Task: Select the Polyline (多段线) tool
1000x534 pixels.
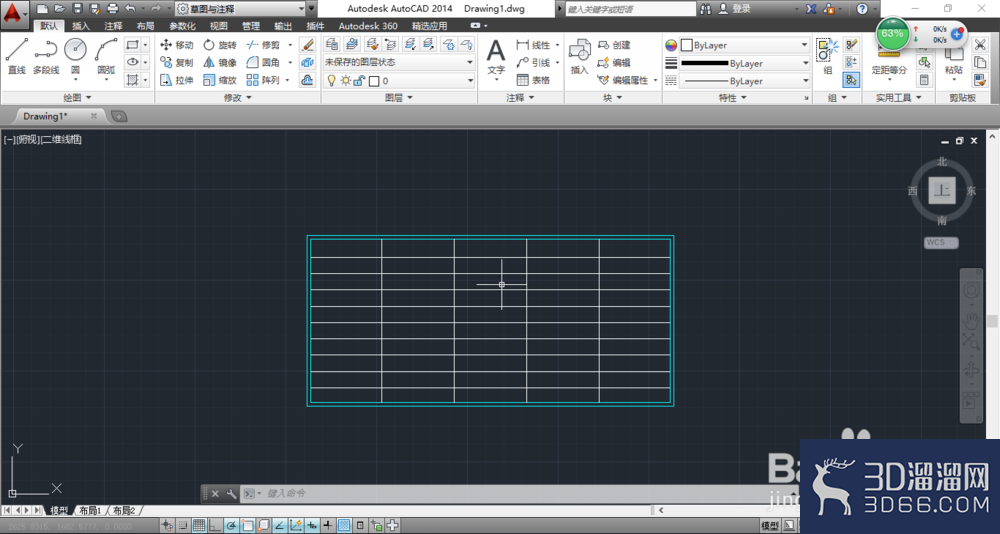Action: [x=46, y=56]
